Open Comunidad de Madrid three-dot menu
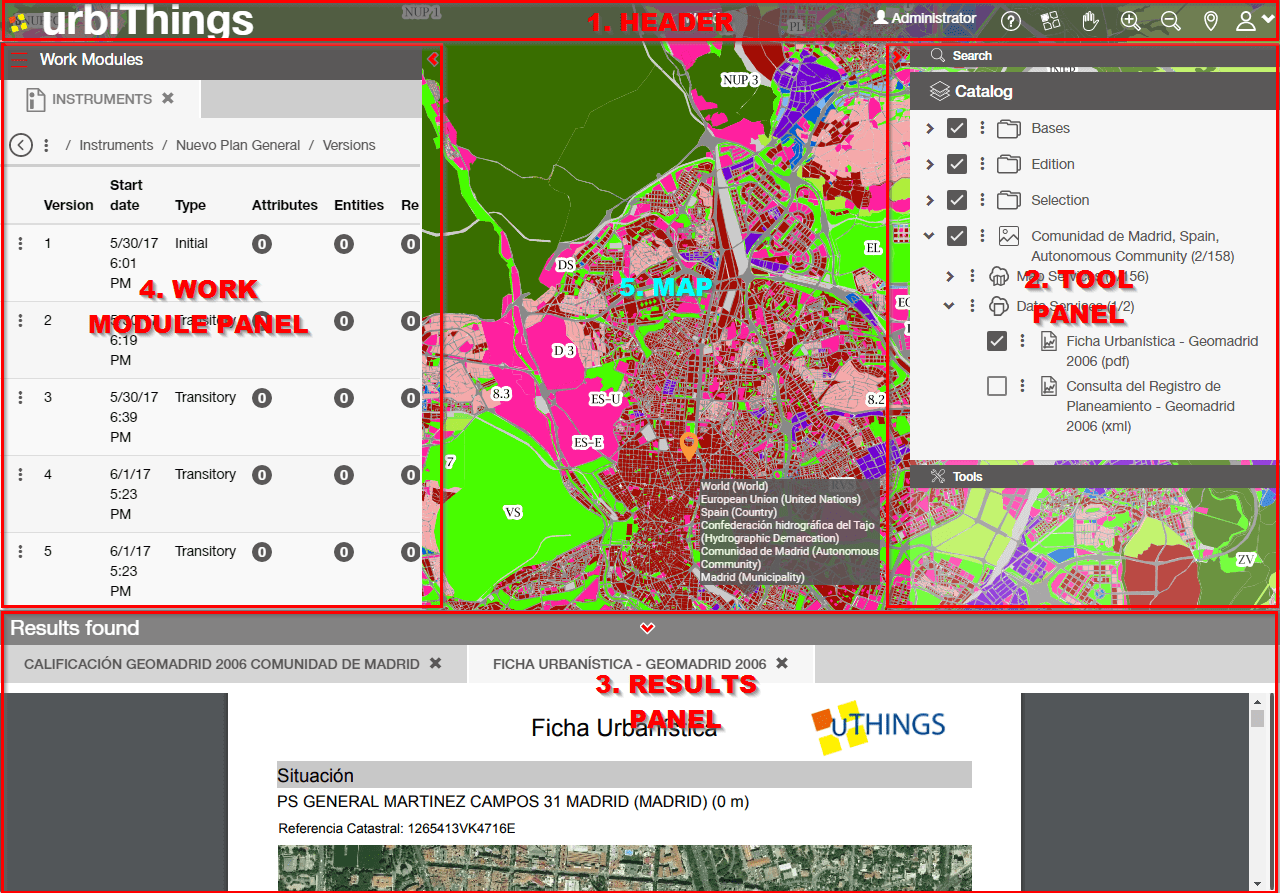This screenshot has height=893, width=1280. [x=983, y=236]
